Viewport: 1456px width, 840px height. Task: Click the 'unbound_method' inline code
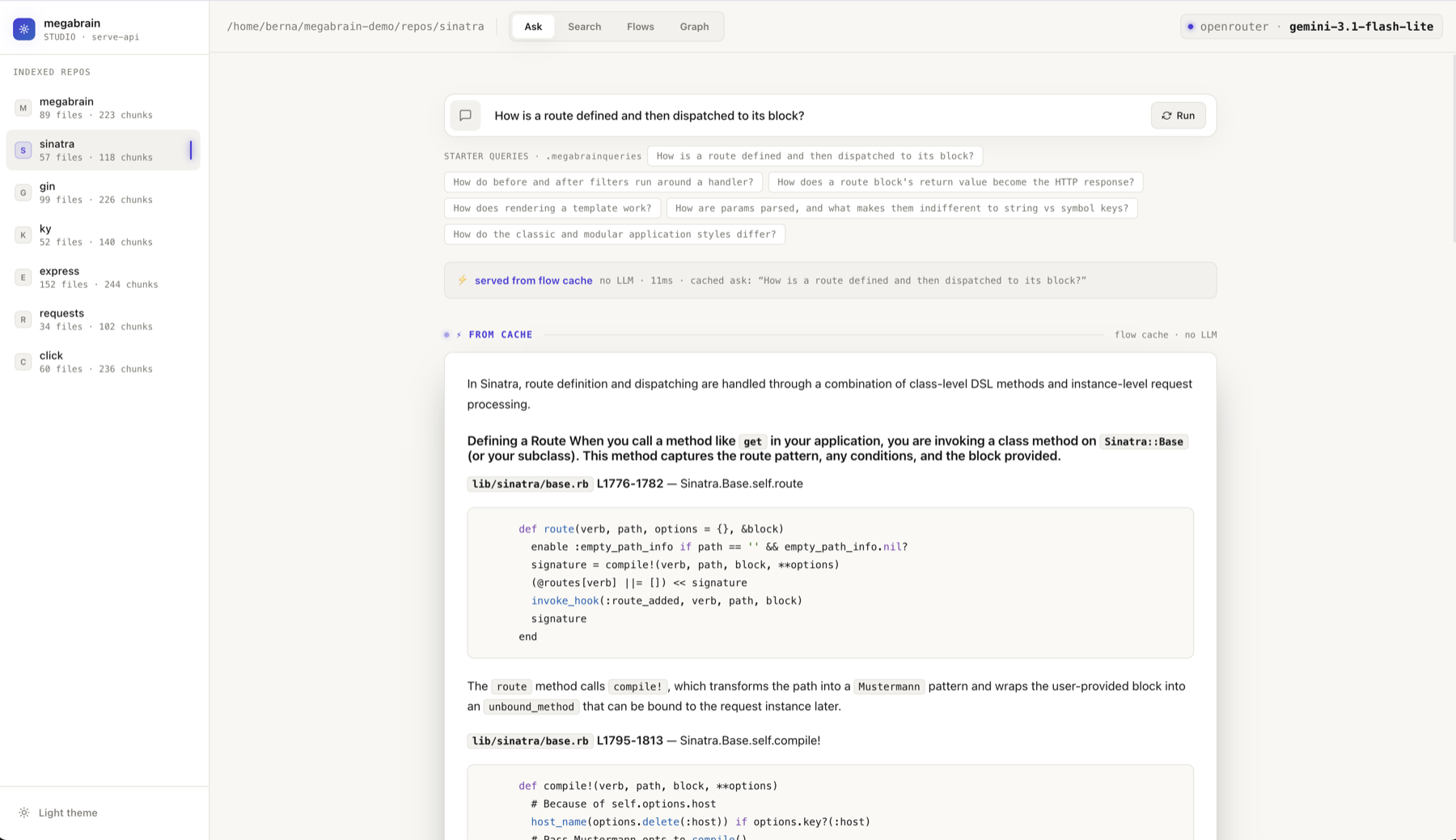(x=531, y=706)
